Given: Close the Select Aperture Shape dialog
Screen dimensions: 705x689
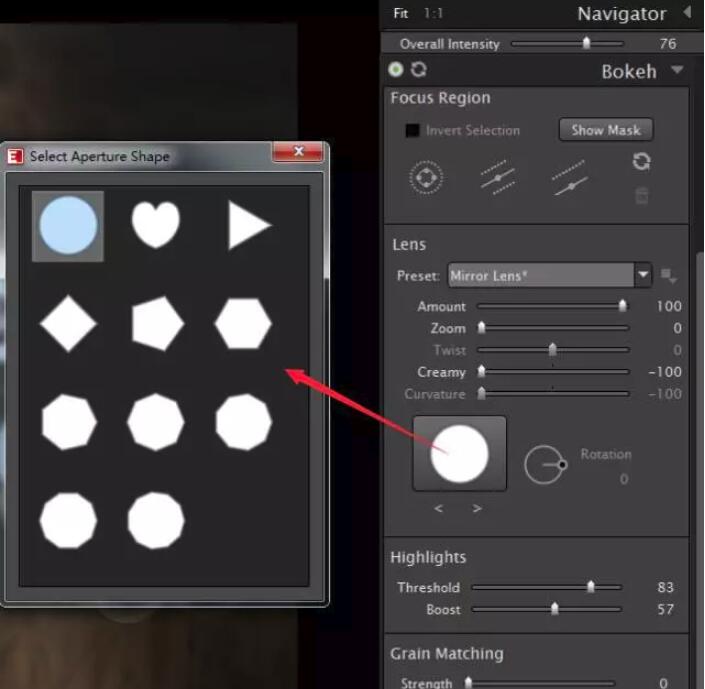Looking at the screenshot, I should (298, 152).
